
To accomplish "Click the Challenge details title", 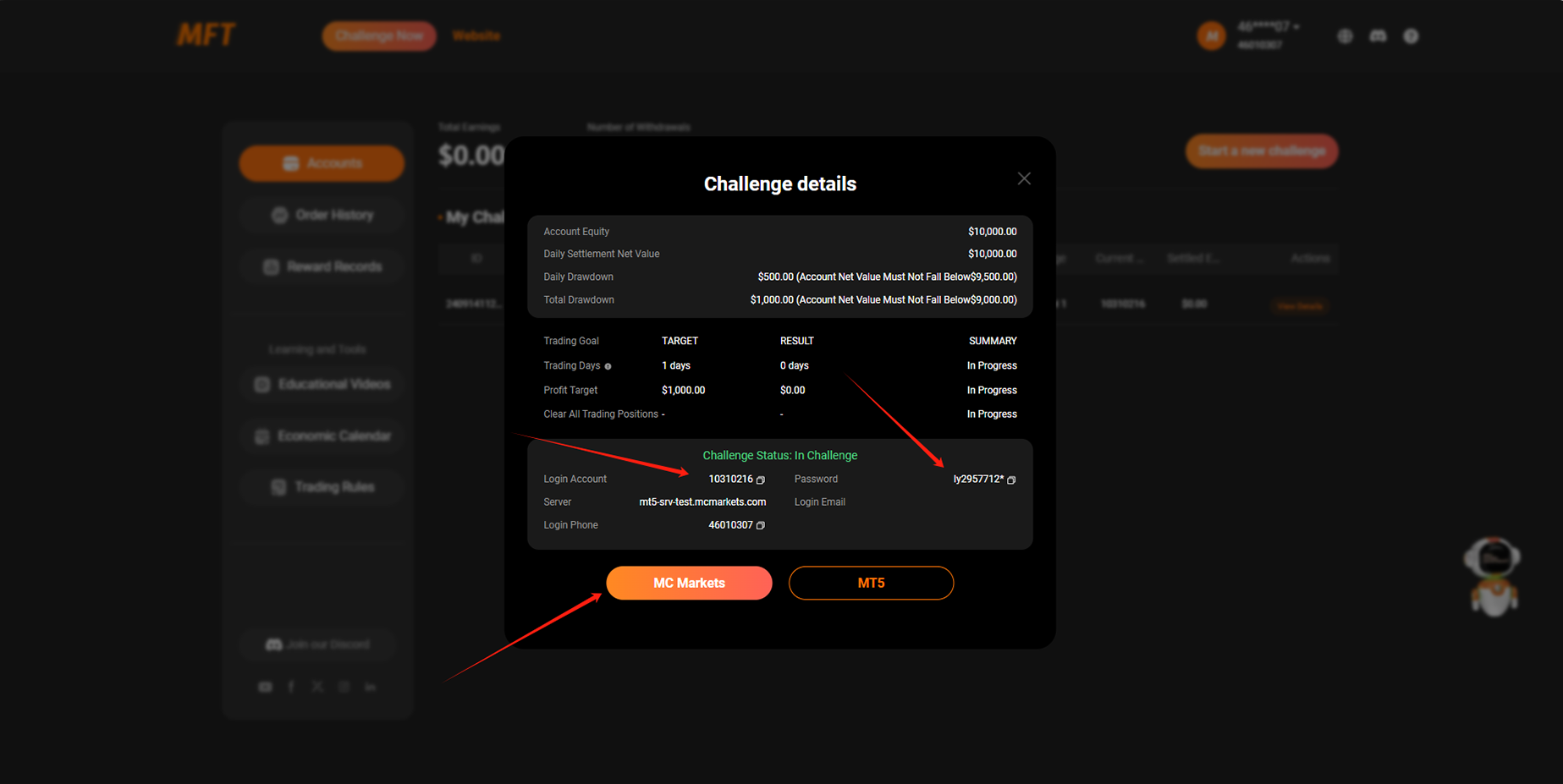I will coord(780,184).
